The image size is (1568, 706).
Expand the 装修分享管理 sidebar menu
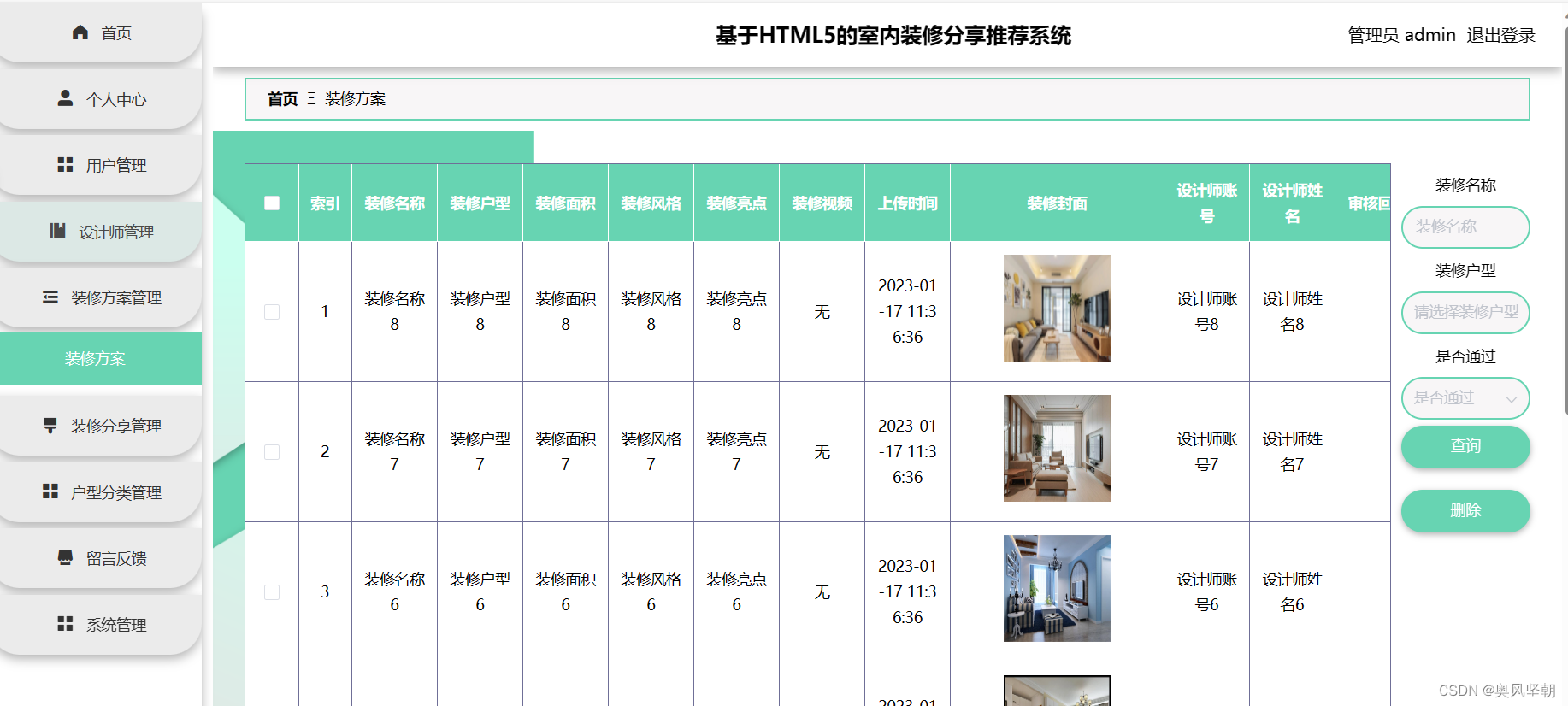point(101,426)
